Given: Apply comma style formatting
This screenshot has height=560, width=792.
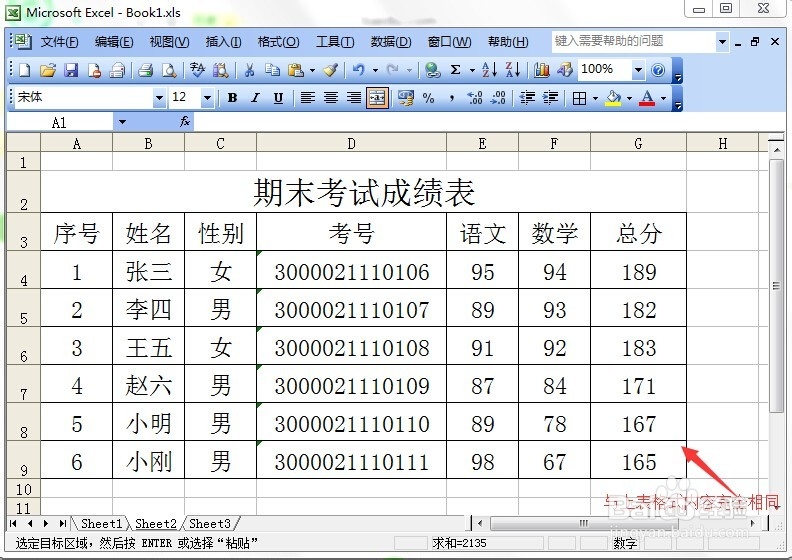Looking at the screenshot, I should (x=452, y=98).
